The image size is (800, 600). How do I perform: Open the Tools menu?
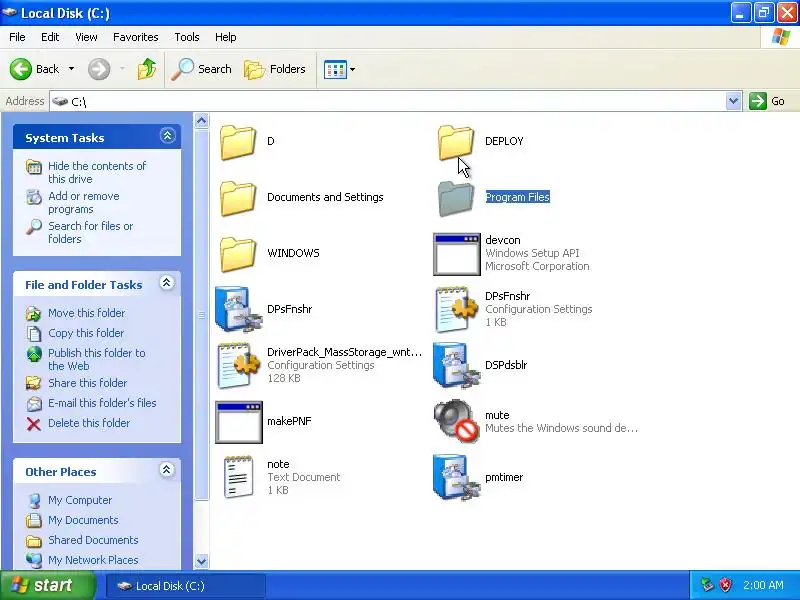pos(187,37)
